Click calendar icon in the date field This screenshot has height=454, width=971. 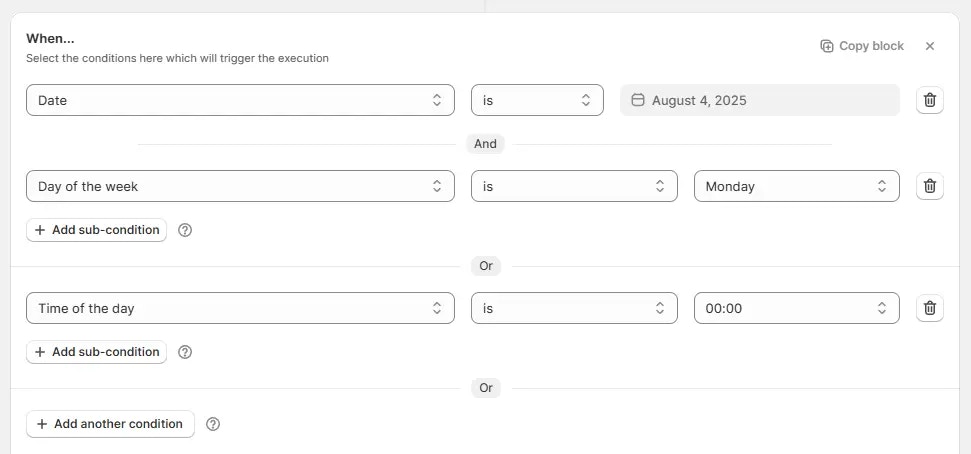[638, 100]
